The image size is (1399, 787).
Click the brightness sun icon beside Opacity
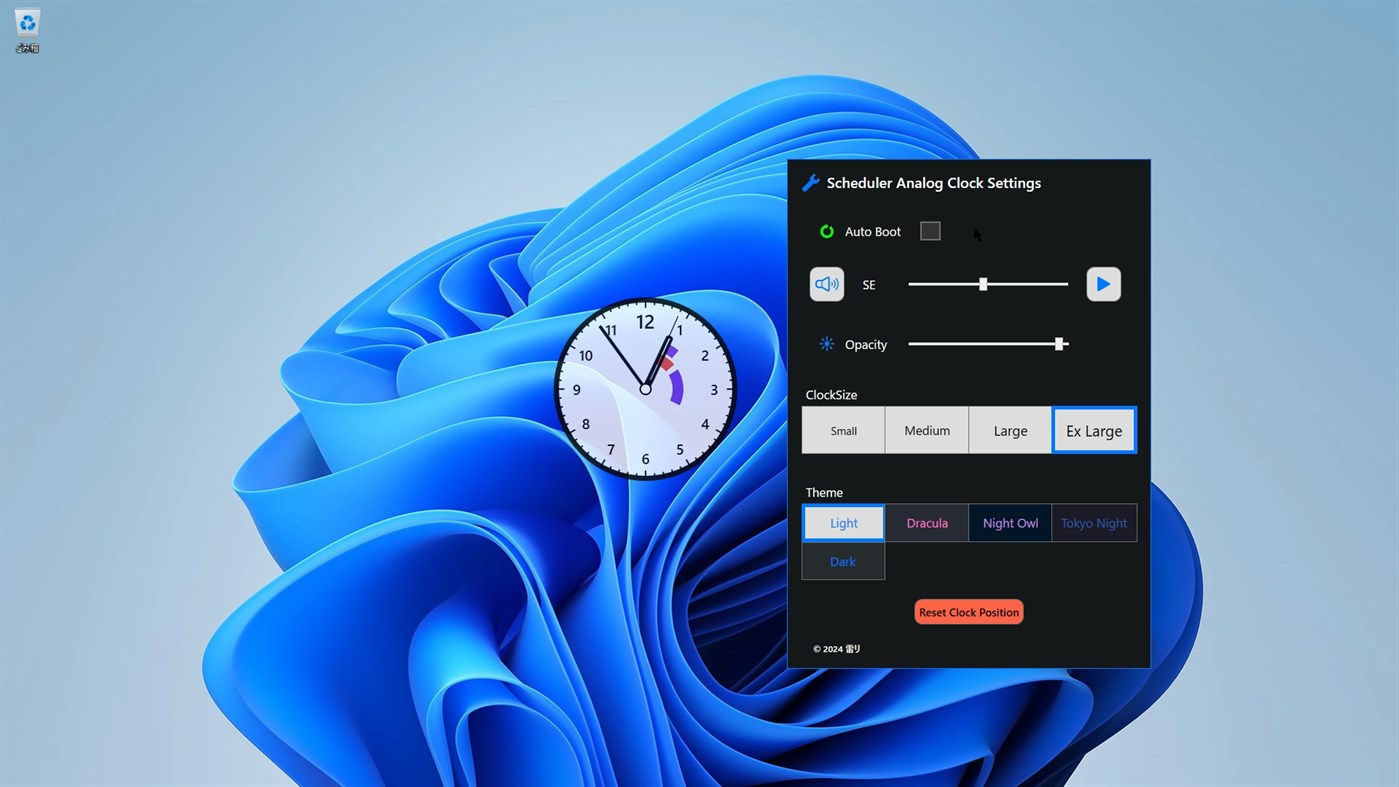[x=826, y=343]
